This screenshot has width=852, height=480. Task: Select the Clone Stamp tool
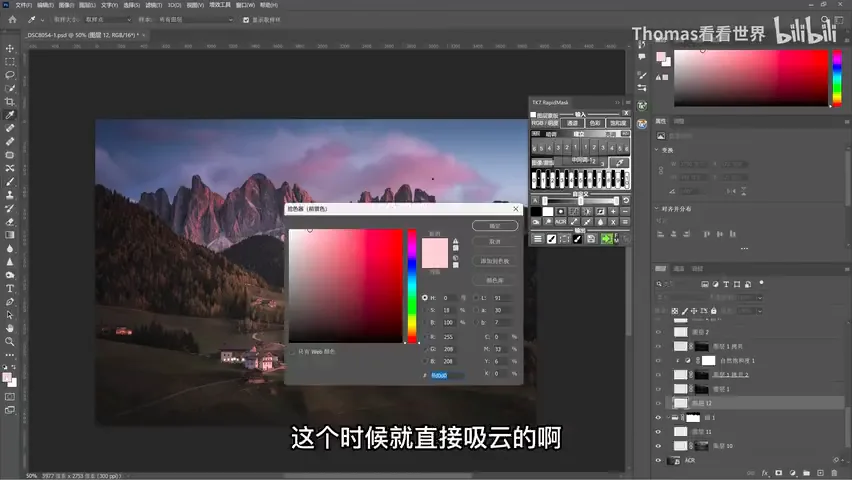coord(10,195)
